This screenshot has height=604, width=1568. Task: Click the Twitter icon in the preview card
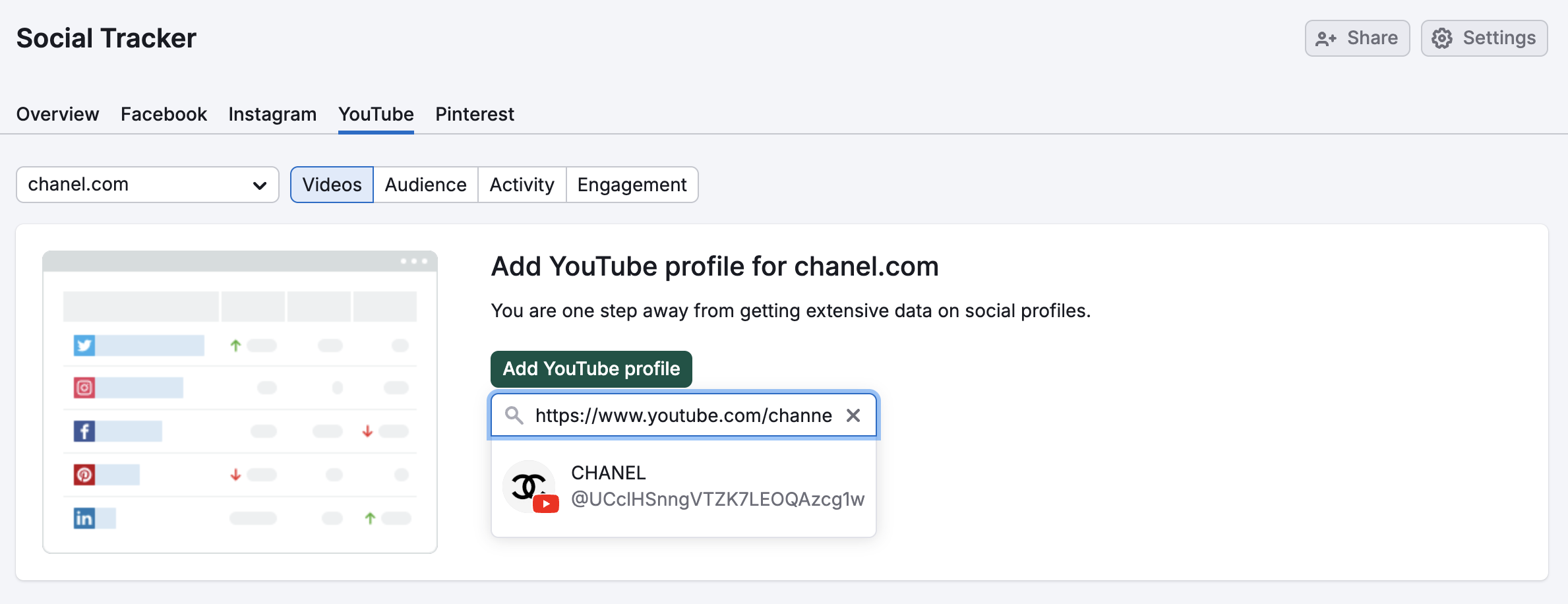[85, 345]
